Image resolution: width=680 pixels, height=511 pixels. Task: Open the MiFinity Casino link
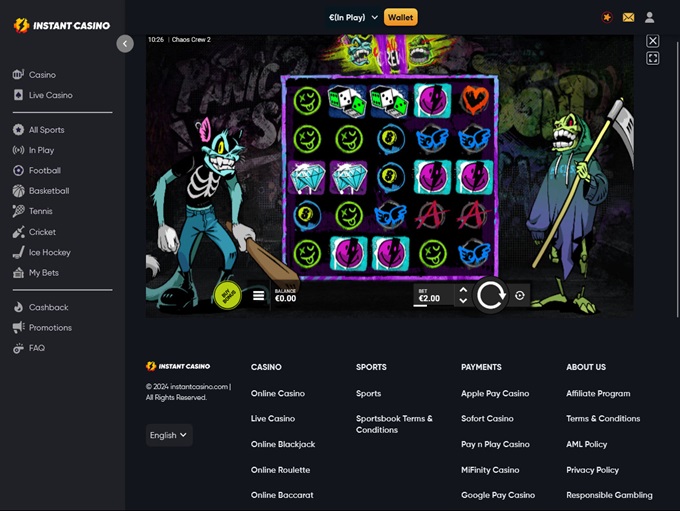click(490, 470)
